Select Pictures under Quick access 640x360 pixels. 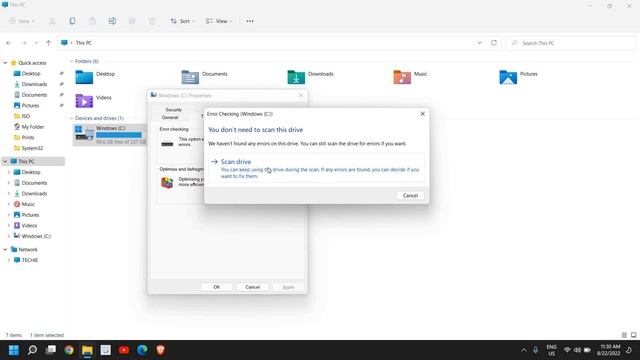[x=31, y=105]
